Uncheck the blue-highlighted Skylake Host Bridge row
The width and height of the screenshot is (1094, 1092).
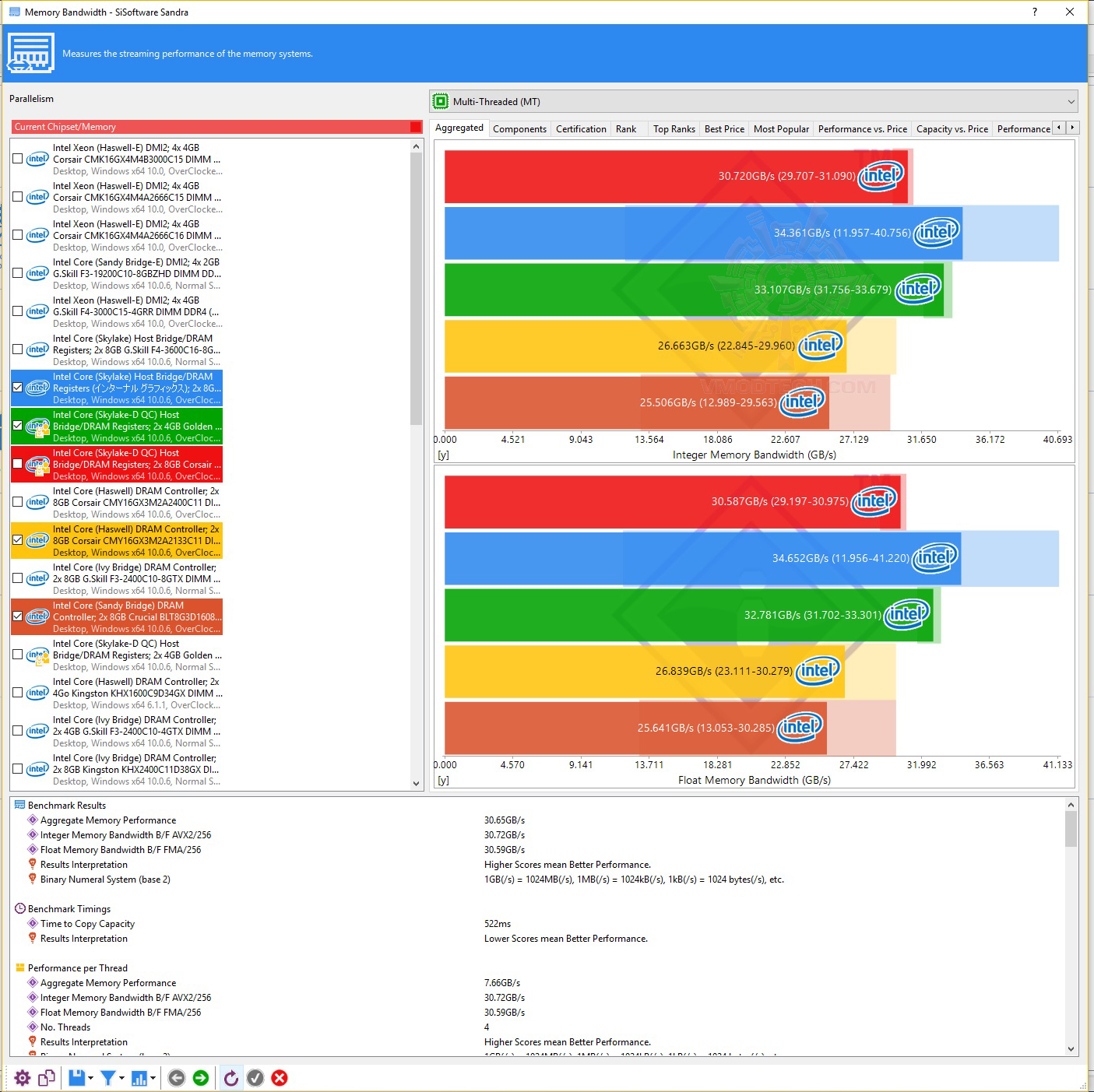click(18, 388)
